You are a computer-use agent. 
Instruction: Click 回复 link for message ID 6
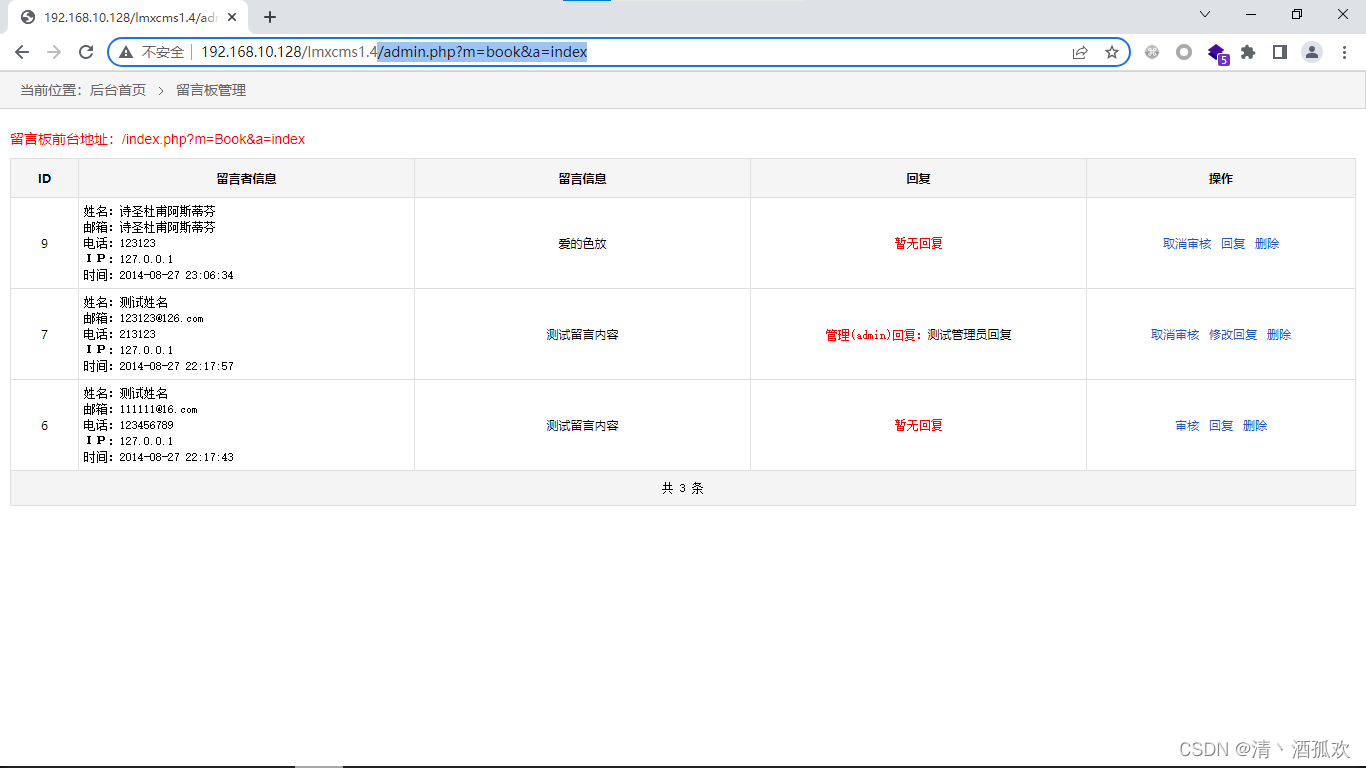point(1220,426)
